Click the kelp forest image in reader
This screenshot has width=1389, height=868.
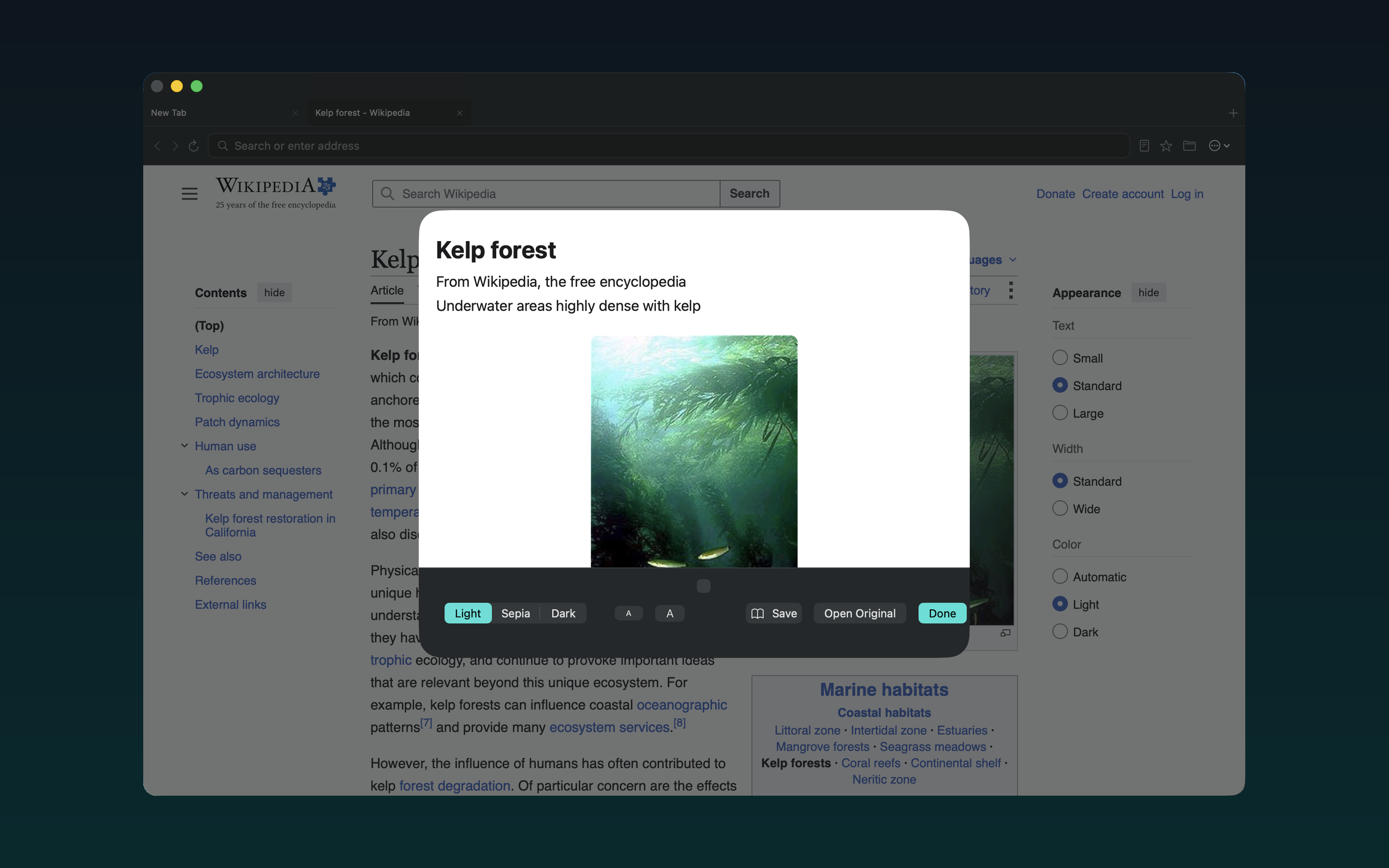point(694,451)
